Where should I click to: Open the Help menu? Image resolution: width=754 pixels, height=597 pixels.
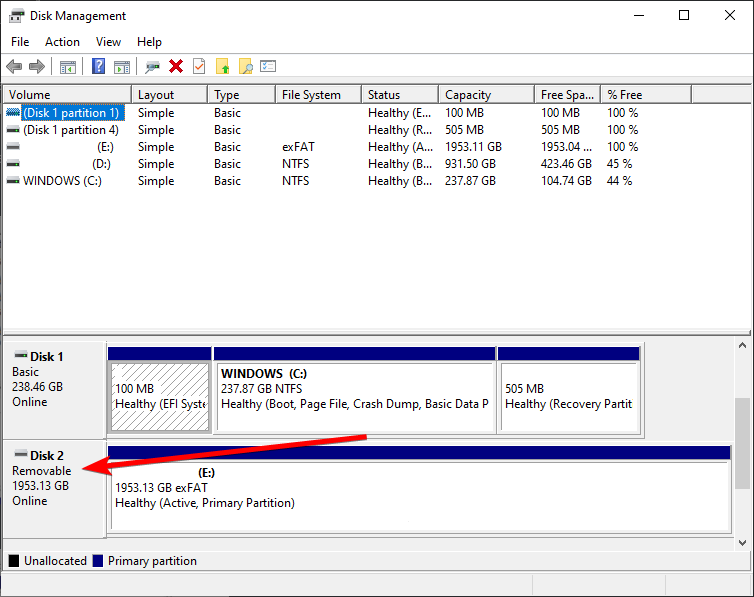pyautogui.click(x=149, y=42)
